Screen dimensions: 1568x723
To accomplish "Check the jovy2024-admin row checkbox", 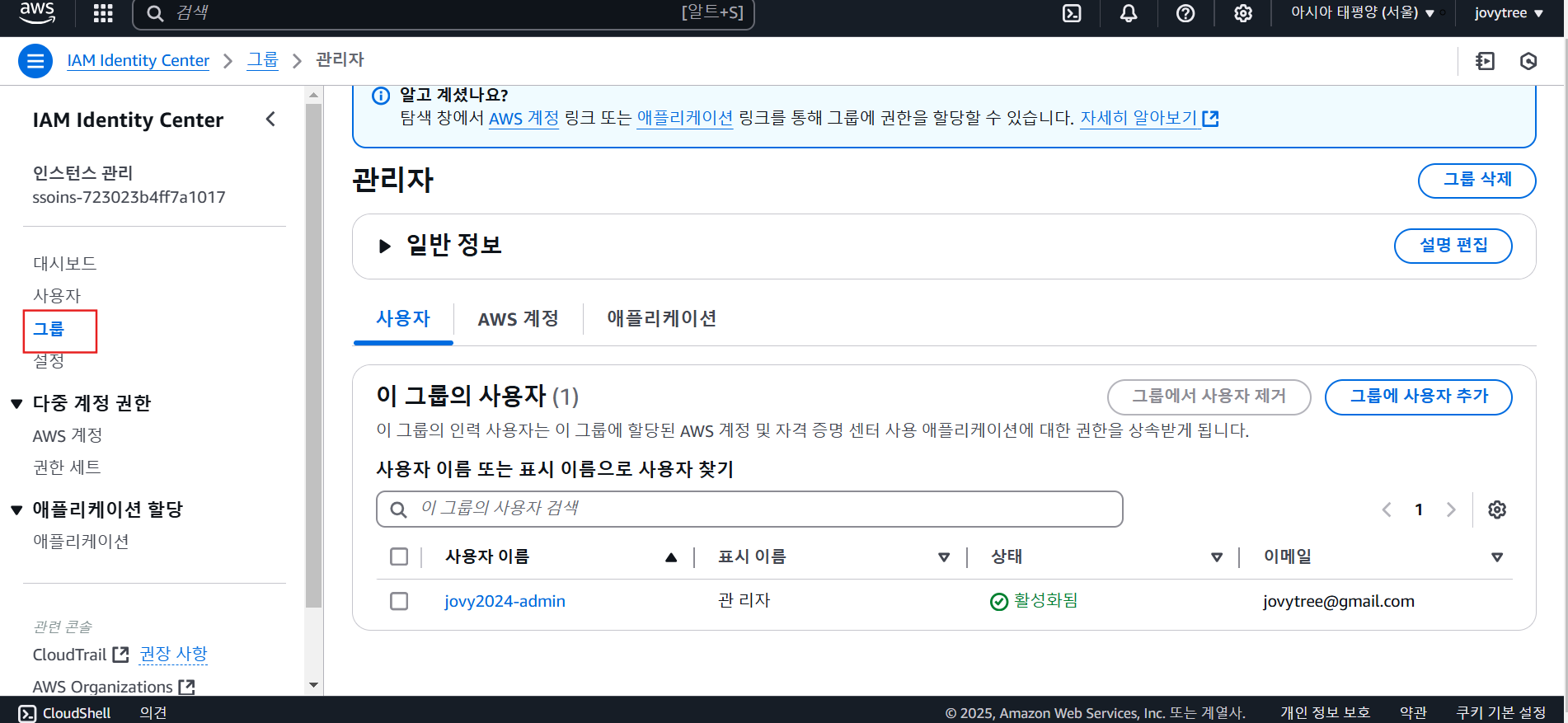I will pyautogui.click(x=399, y=601).
